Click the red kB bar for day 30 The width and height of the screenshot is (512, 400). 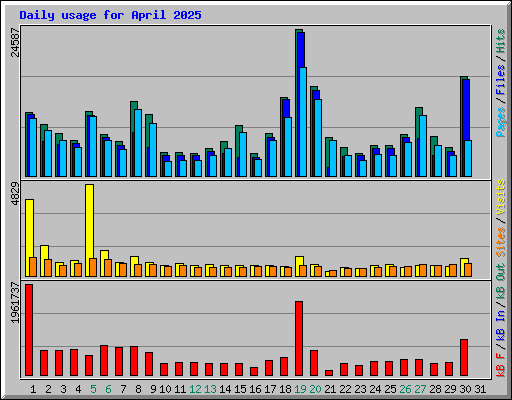click(x=464, y=358)
